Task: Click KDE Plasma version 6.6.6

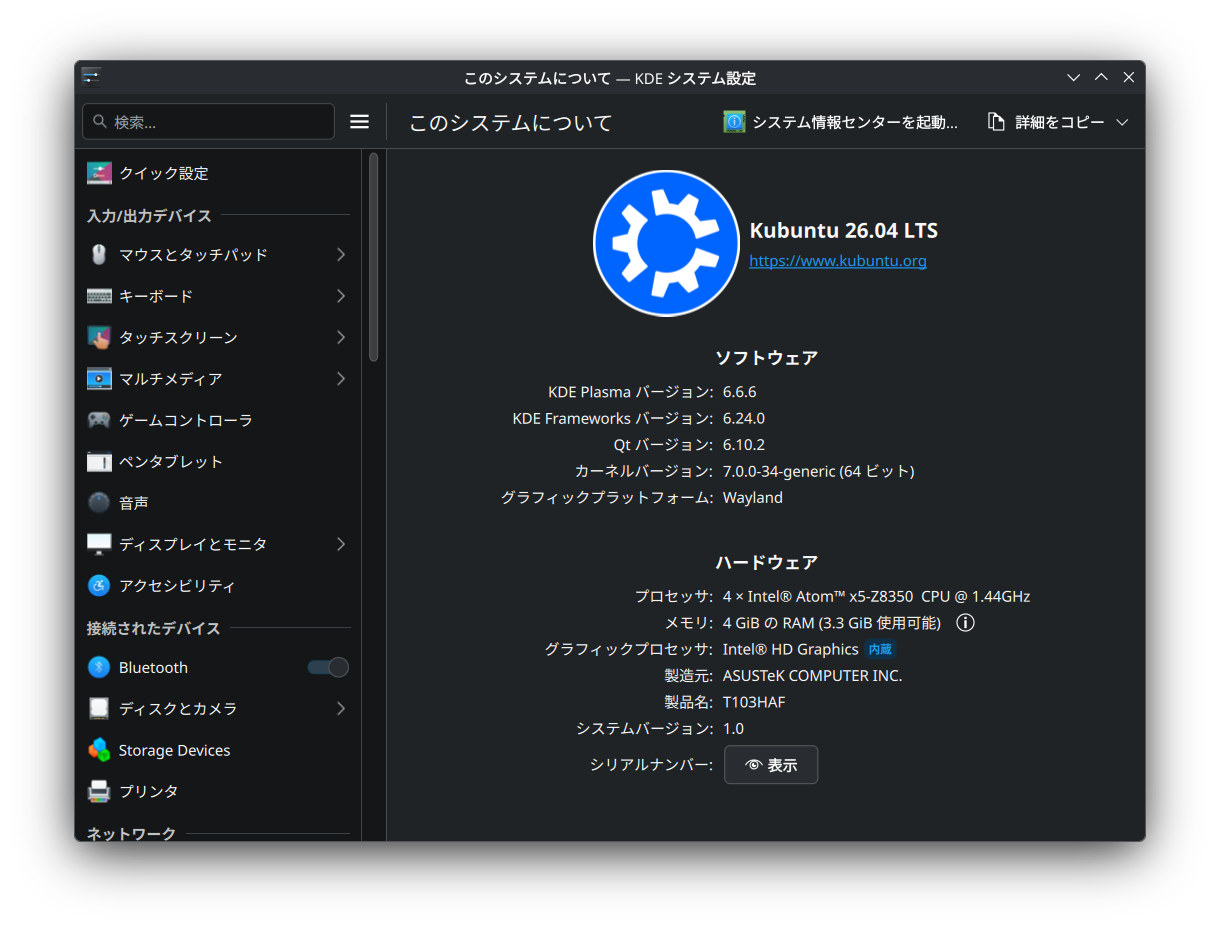Action: point(740,392)
